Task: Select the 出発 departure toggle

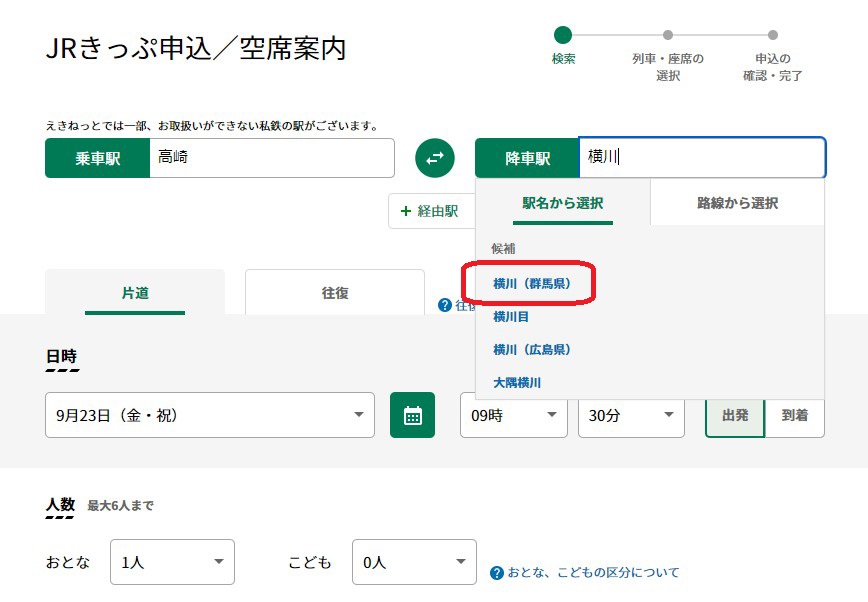Action: 735,415
